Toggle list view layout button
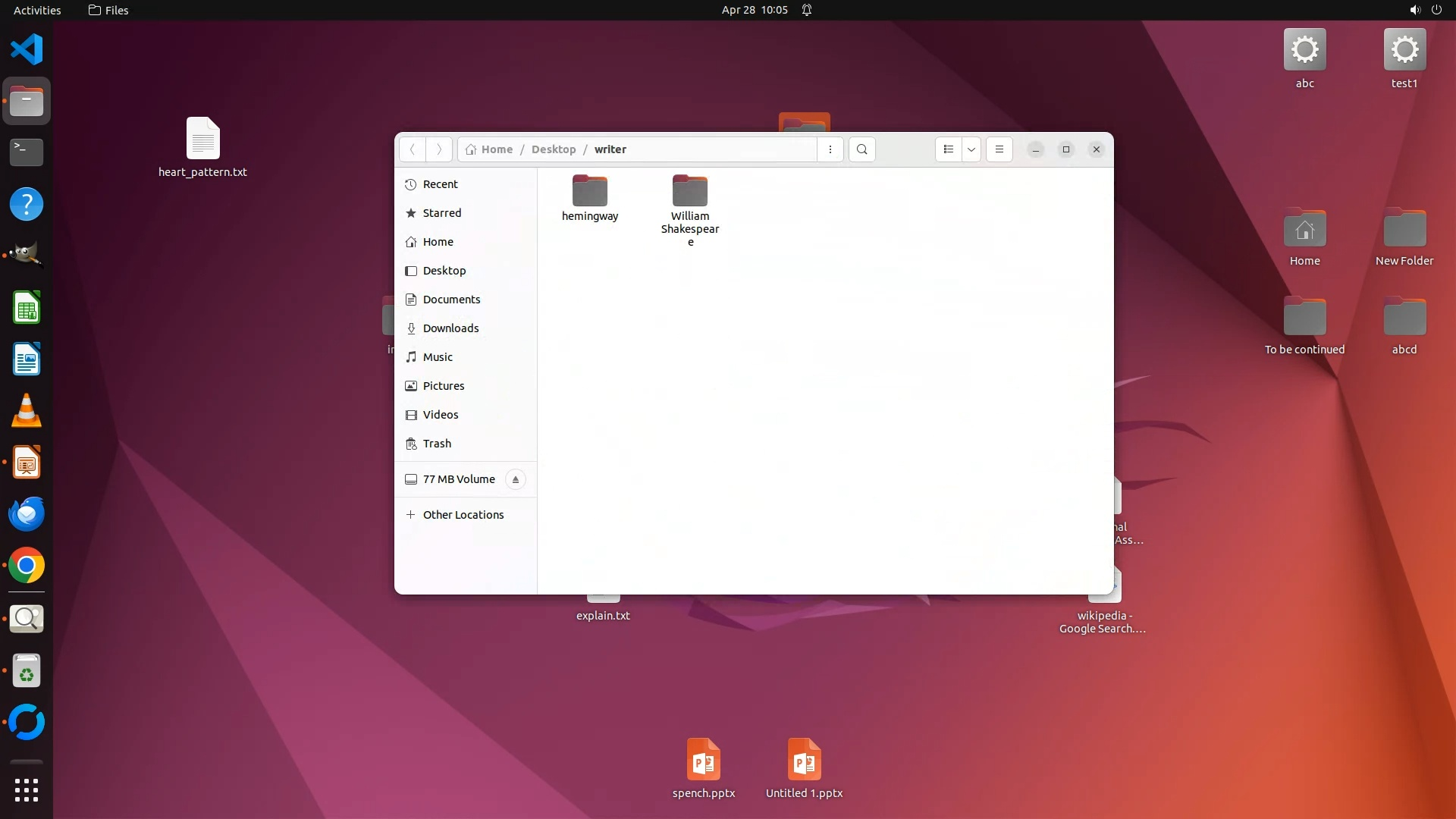Screen dimensions: 1456x819 [948, 149]
